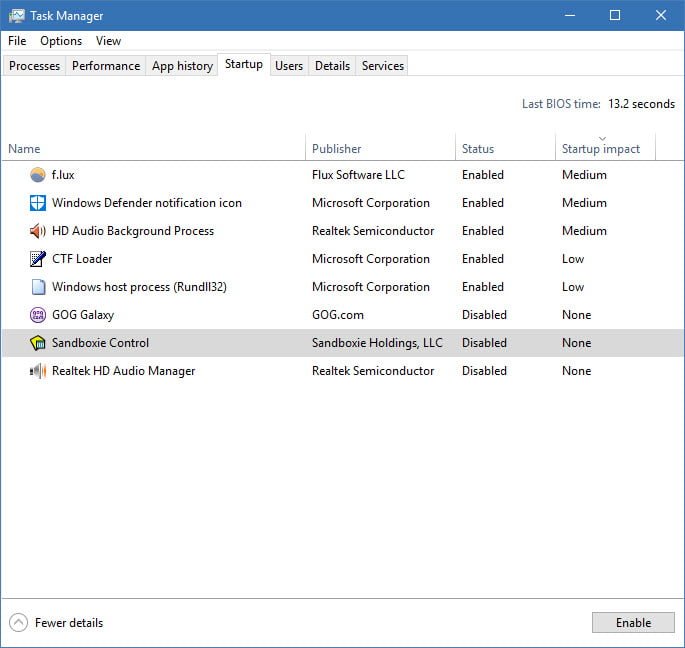Click the Realtek HD Audio Manager icon
Viewport: 685px width, 648px height.
point(38,371)
